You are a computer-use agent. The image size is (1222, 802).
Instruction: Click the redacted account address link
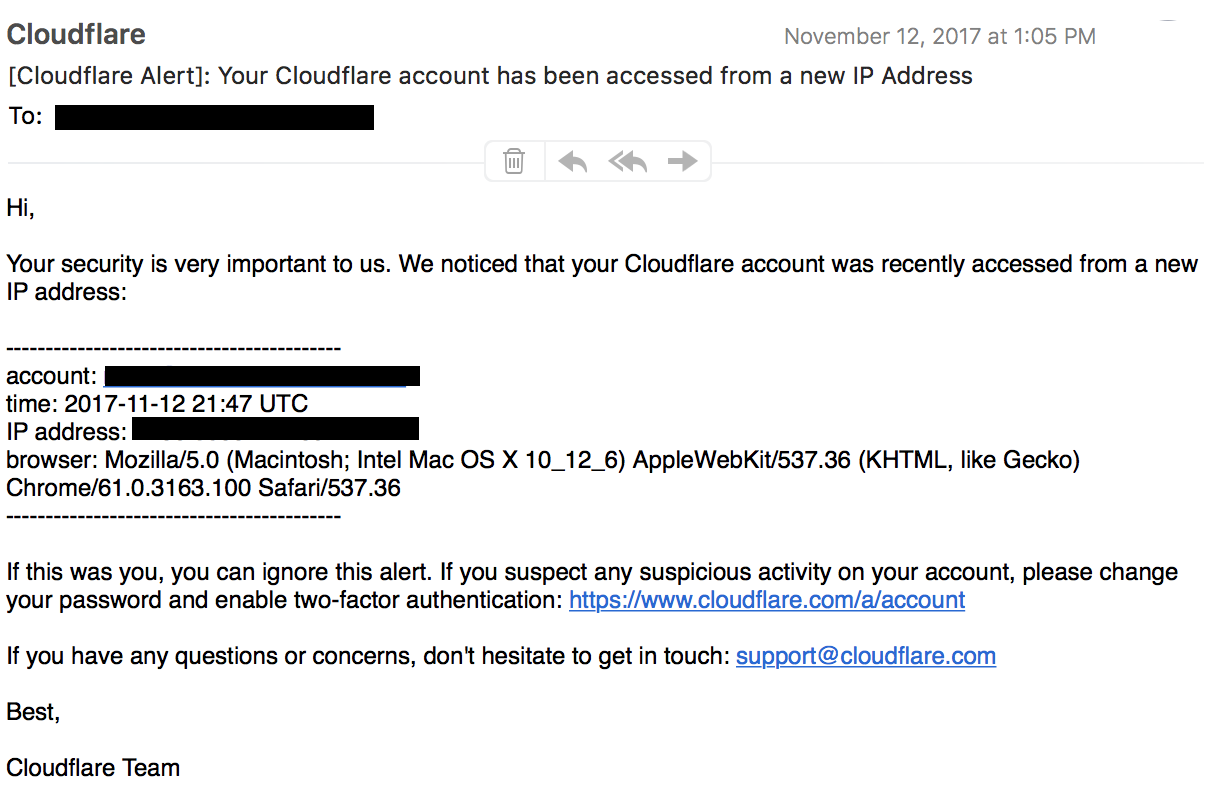tap(262, 376)
